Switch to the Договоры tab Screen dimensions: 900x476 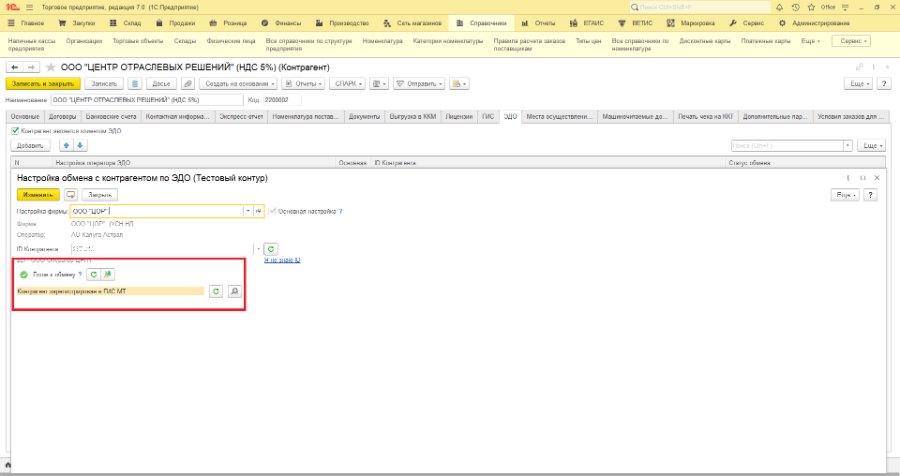tap(62, 117)
